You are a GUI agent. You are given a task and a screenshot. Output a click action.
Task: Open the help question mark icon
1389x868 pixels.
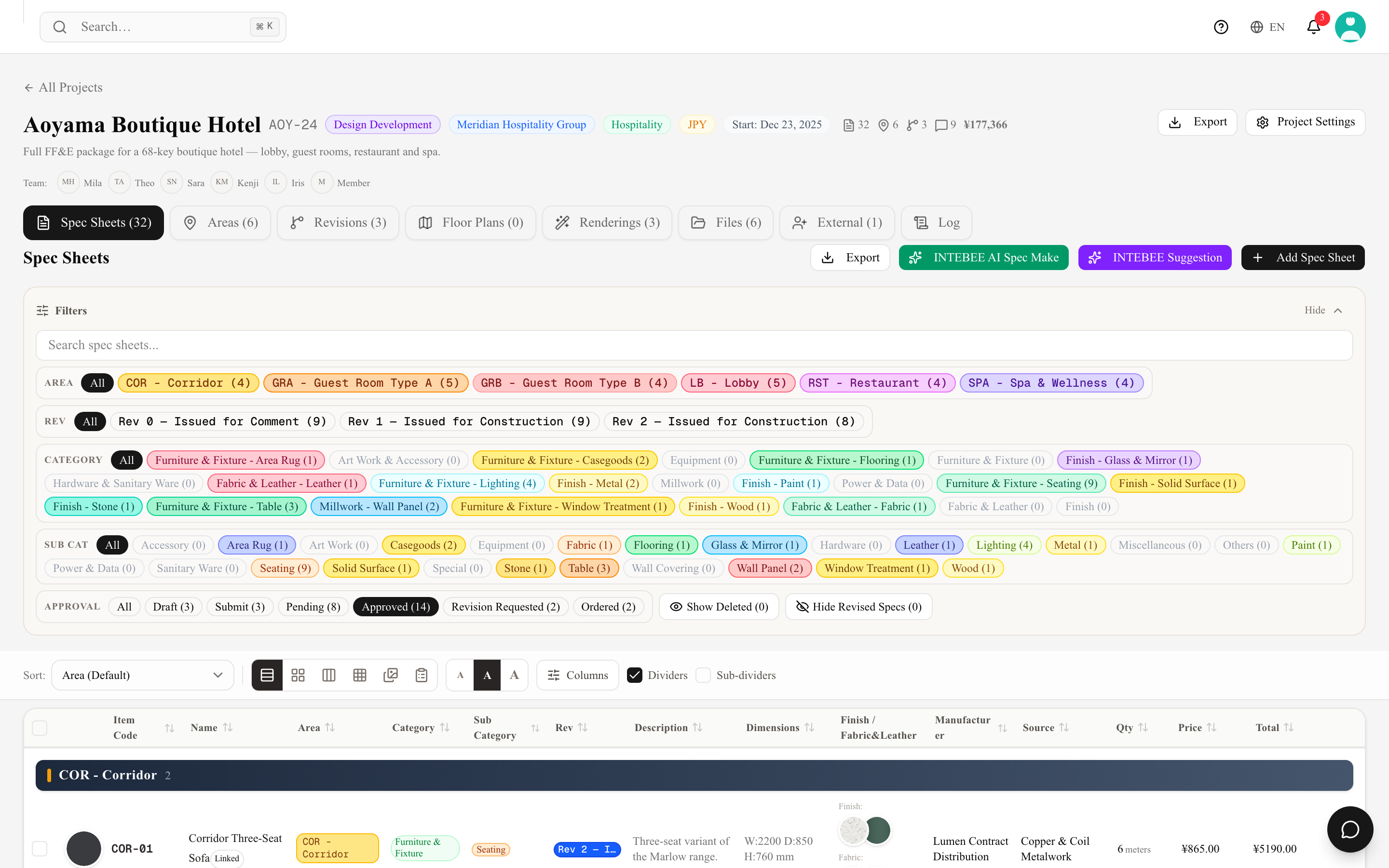(1221, 27)
